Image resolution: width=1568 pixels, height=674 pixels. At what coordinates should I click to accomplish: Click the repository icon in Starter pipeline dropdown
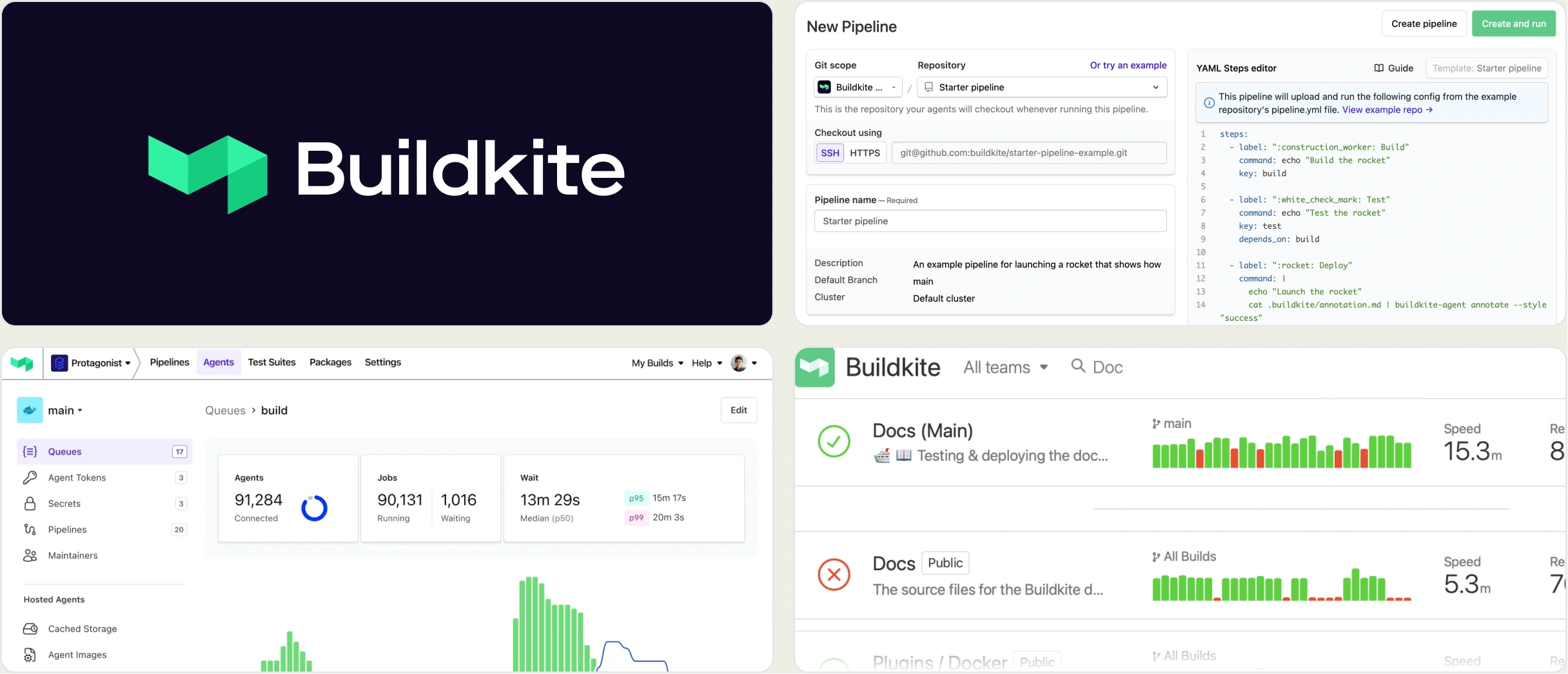[x=928, y=87]
